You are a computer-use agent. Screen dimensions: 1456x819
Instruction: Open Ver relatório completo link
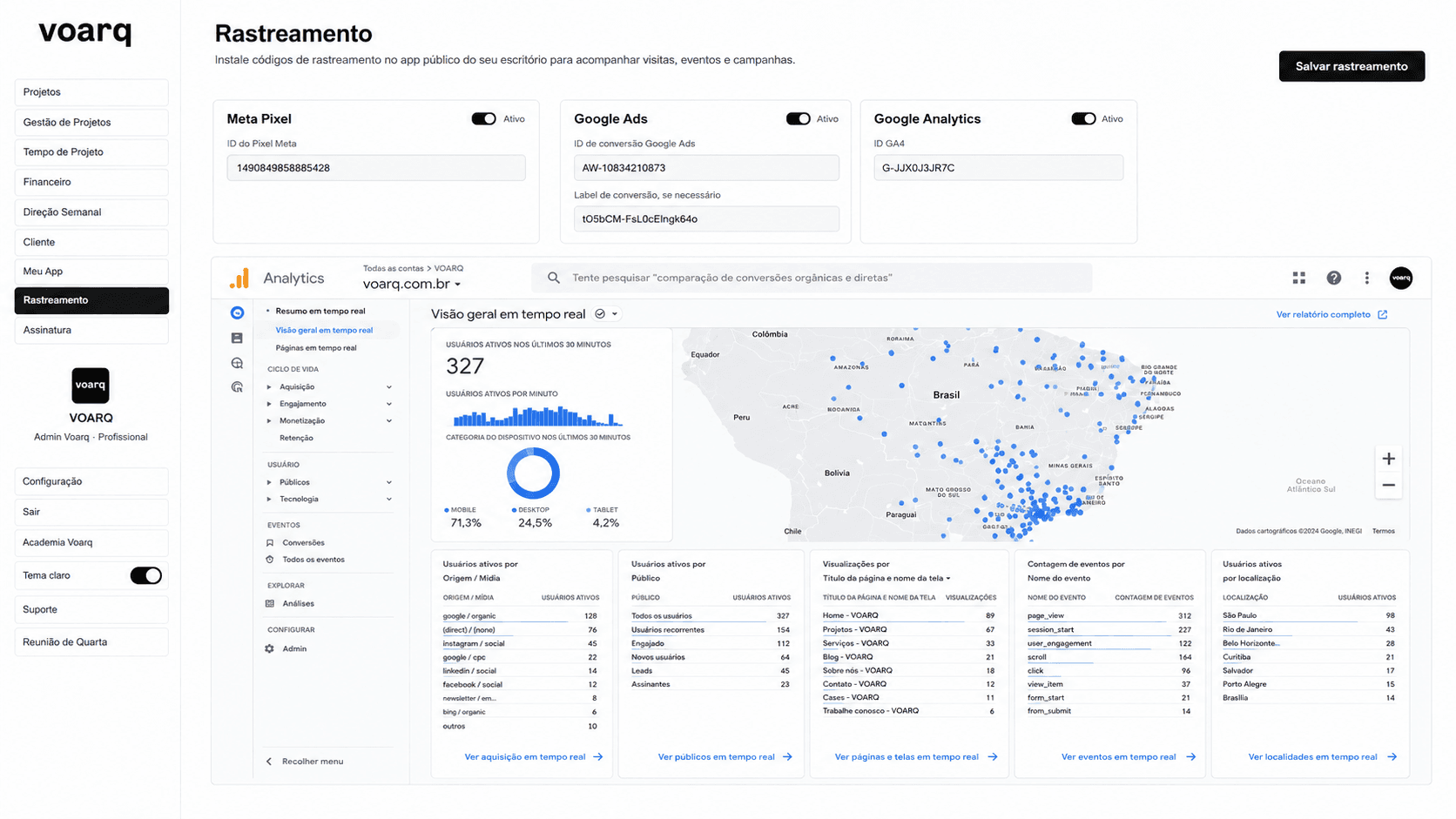[x=1331, y=314]
